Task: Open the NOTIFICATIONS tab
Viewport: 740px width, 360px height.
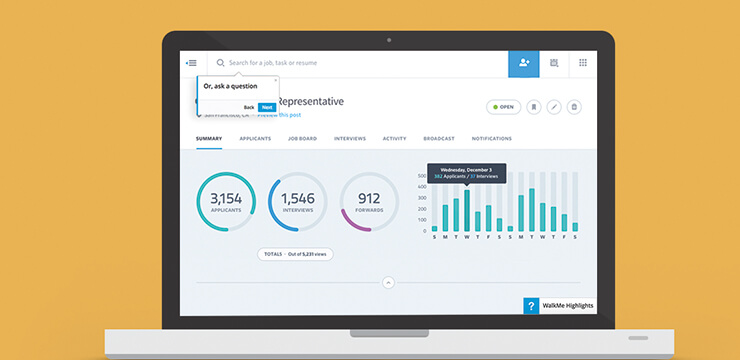Action: 492,139
